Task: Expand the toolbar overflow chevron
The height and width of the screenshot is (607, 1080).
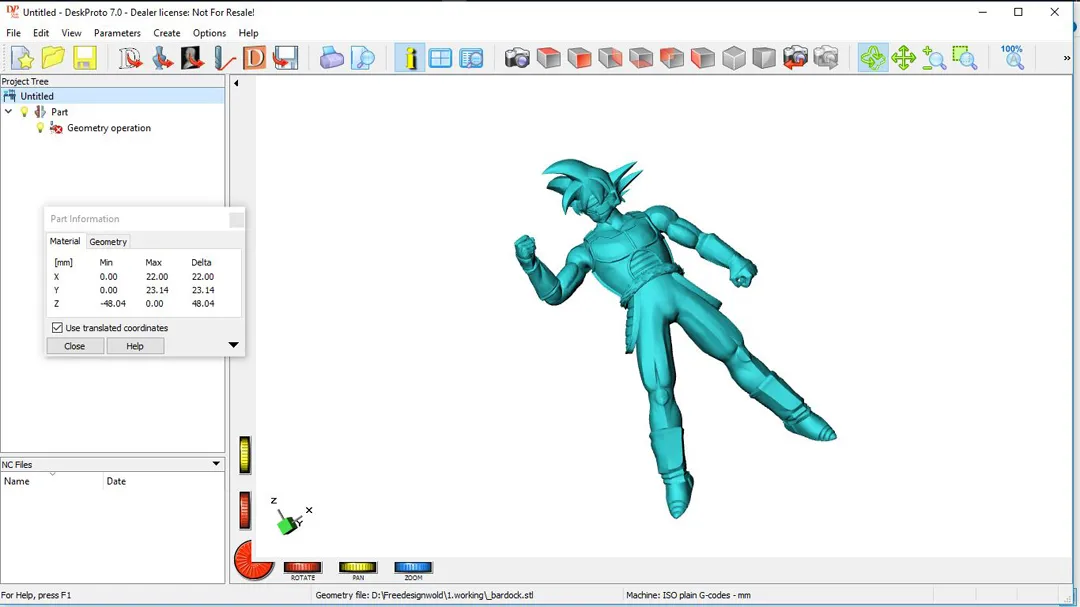Action: (x=1067, y=59)
